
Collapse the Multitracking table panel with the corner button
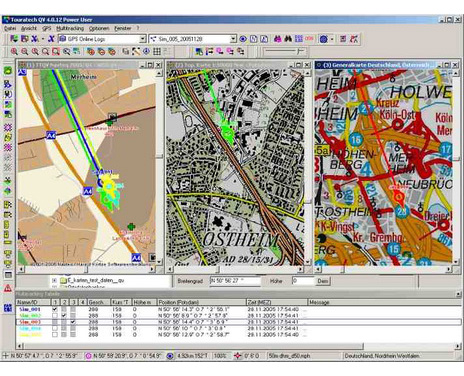click(459, 294)
